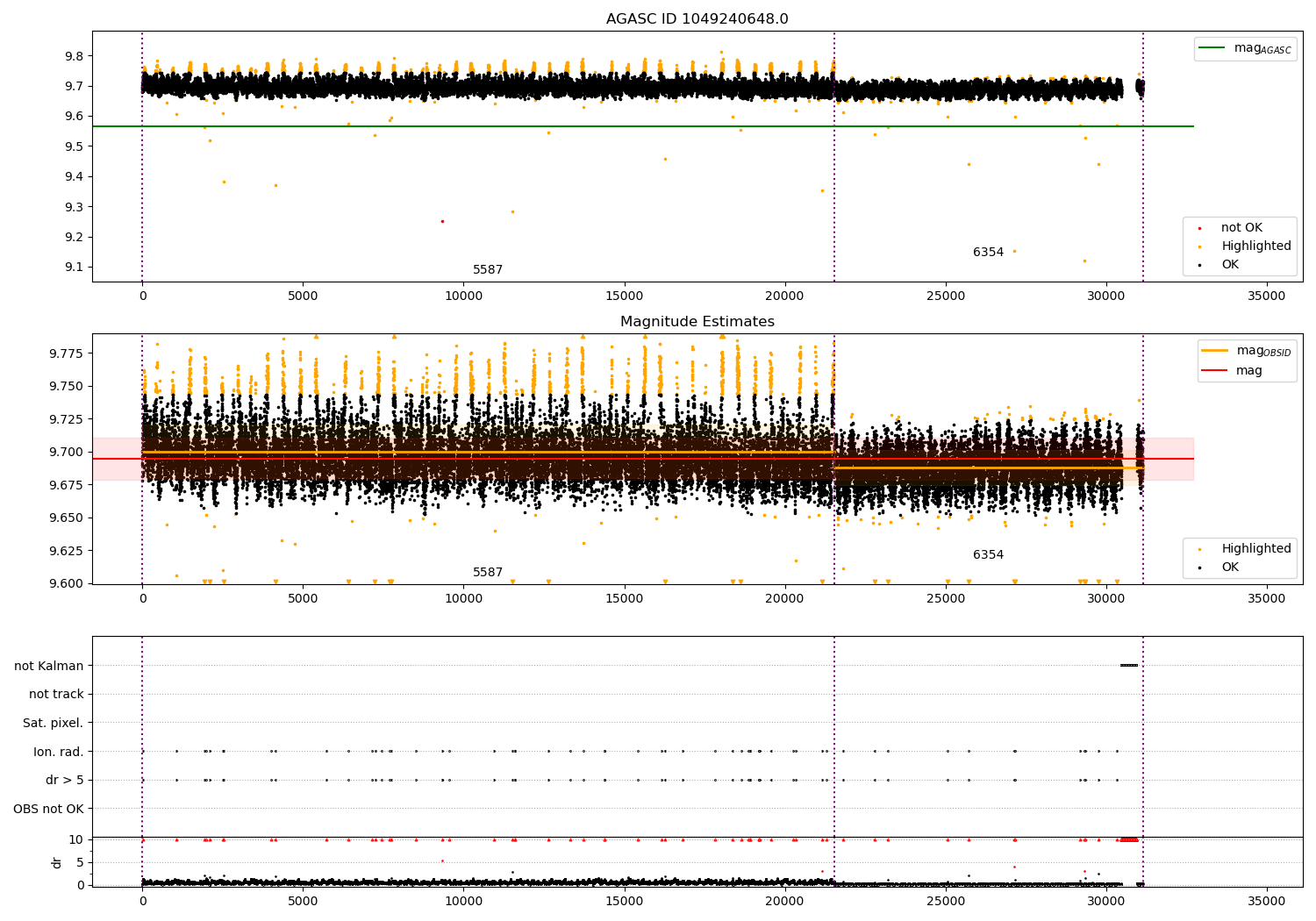This screenshot has width=1316, height=921.
Task: Click the 'not Kalman' marker cluster near 30500
Action: point(1129,665)
